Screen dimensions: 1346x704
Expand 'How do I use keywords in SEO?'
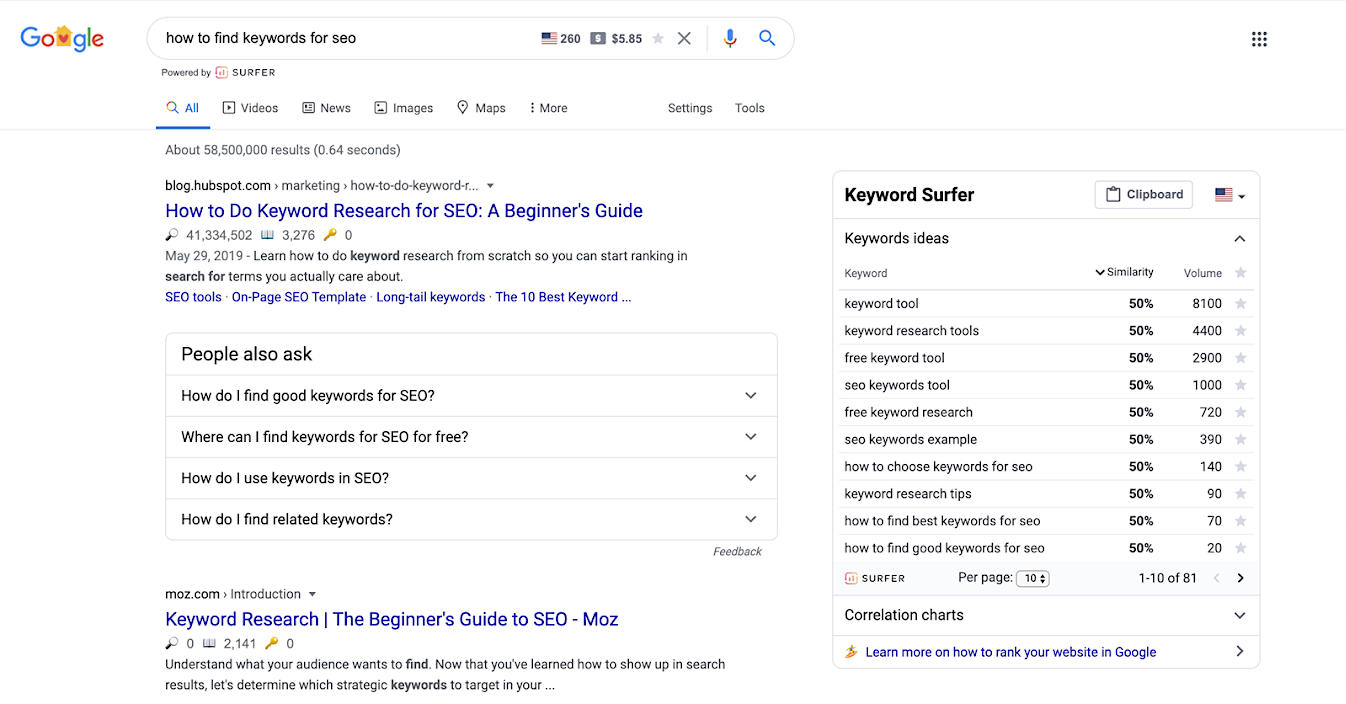pyautogui.click(x=471, y=478)
